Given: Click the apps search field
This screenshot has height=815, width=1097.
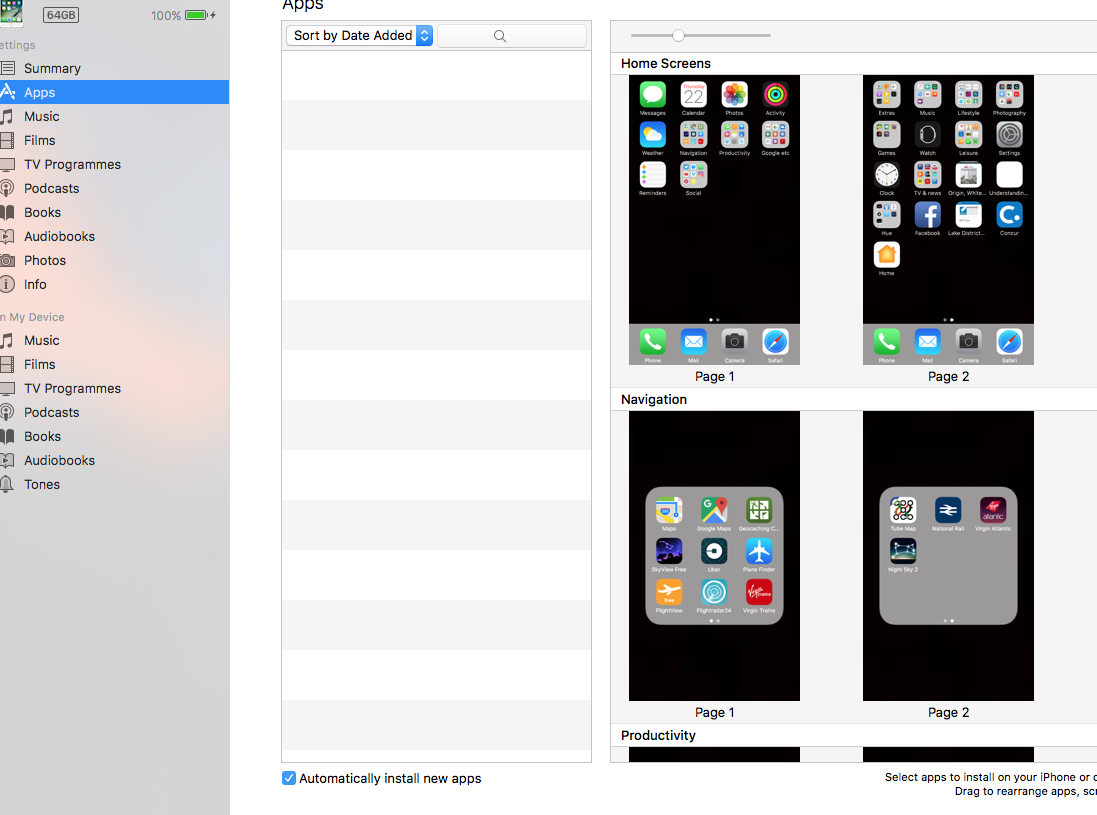Looking at the screenshot, I should (511, 36).
